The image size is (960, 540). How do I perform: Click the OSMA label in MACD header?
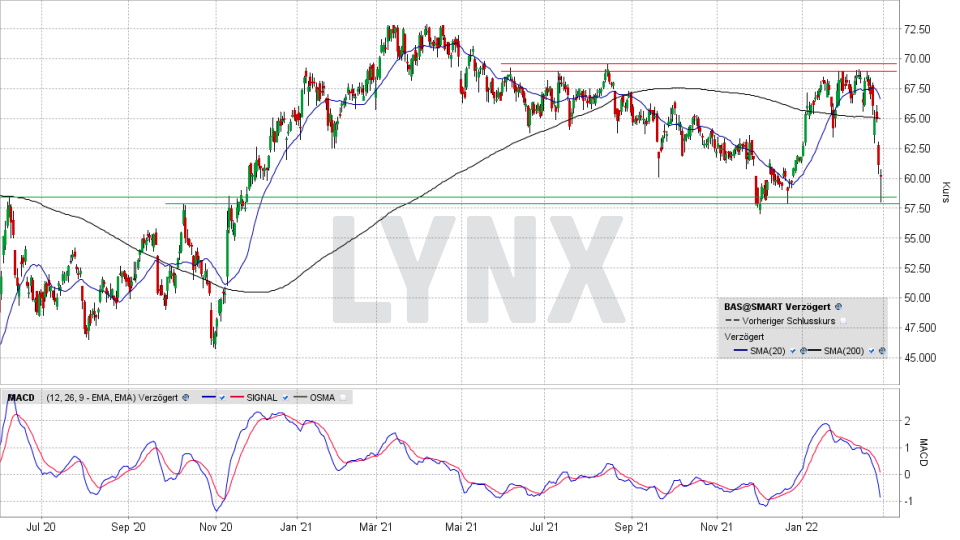322,398
